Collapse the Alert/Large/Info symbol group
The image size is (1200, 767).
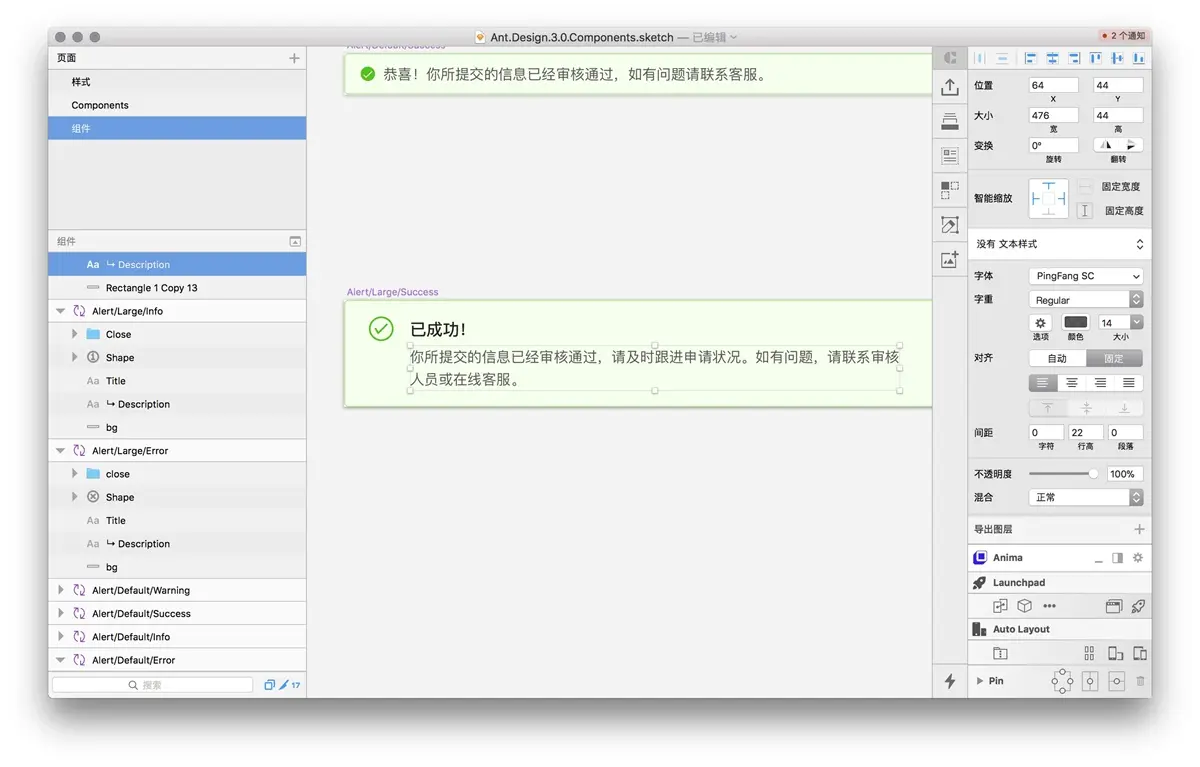[x=61, y=311]
